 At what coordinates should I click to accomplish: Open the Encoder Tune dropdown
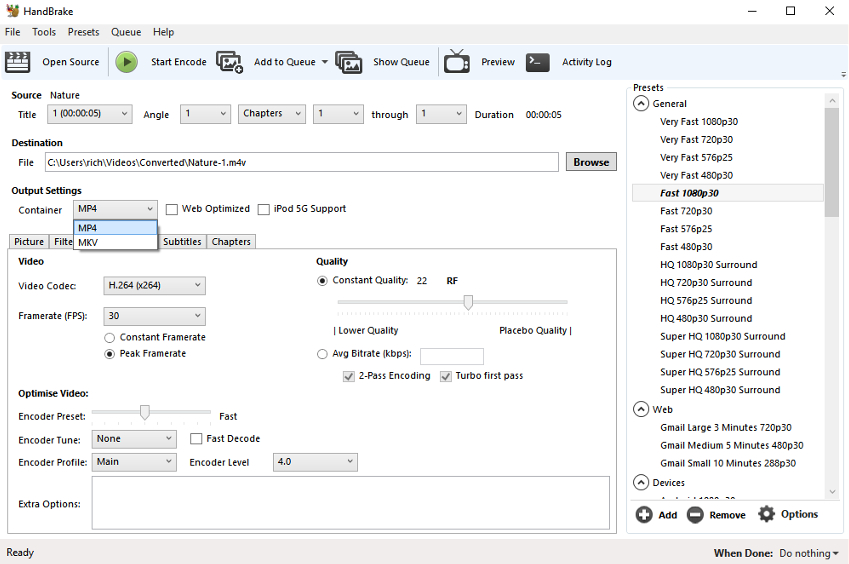coord(134,439)
